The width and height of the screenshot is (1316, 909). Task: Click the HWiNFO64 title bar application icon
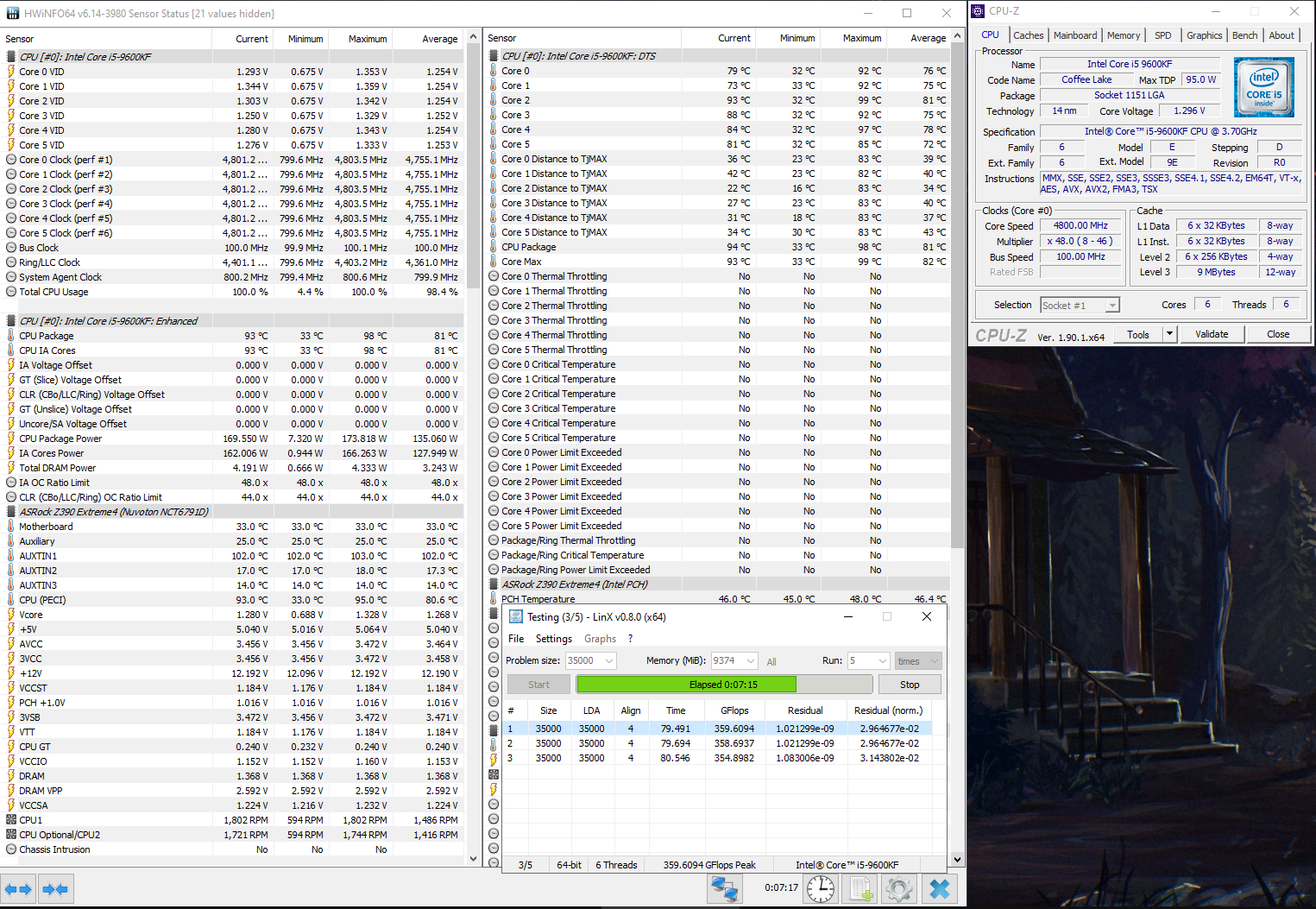13,13
